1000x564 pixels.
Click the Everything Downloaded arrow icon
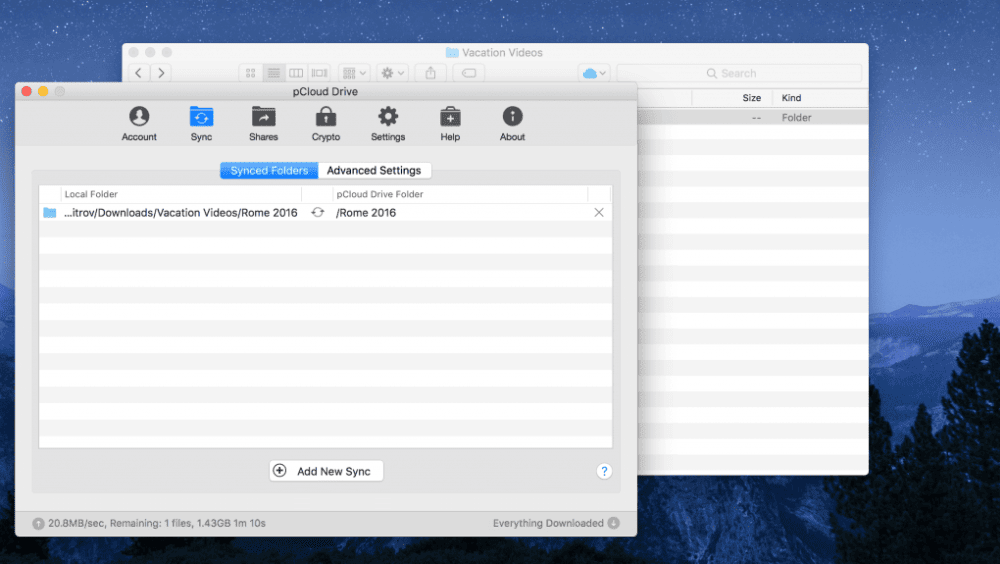point(614,523)
